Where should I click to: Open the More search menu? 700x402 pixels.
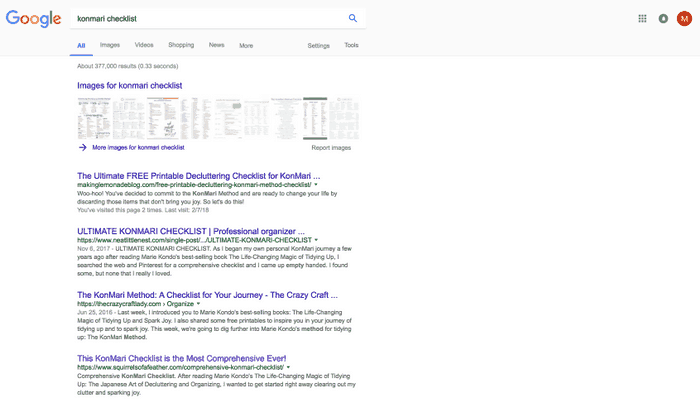(x=246, y=46)
